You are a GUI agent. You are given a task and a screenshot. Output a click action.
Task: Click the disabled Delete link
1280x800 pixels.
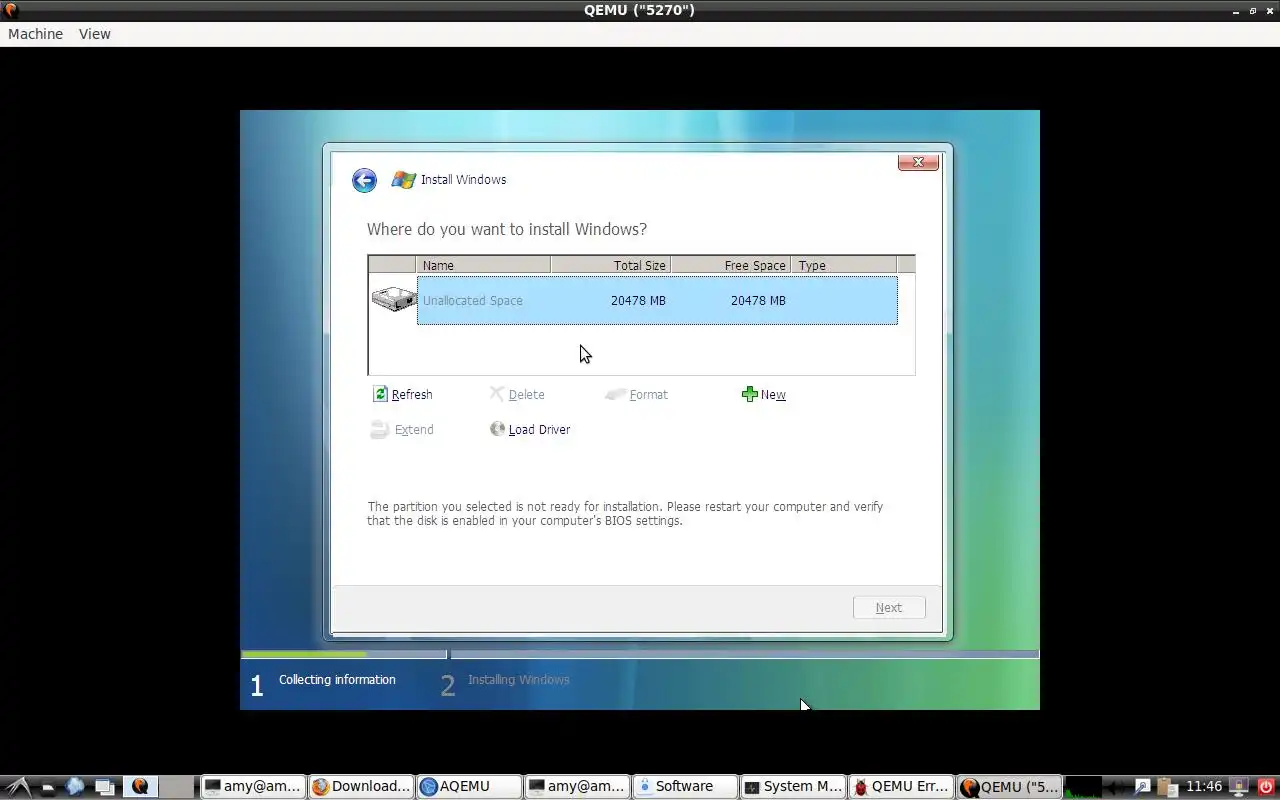coord(526,395)
